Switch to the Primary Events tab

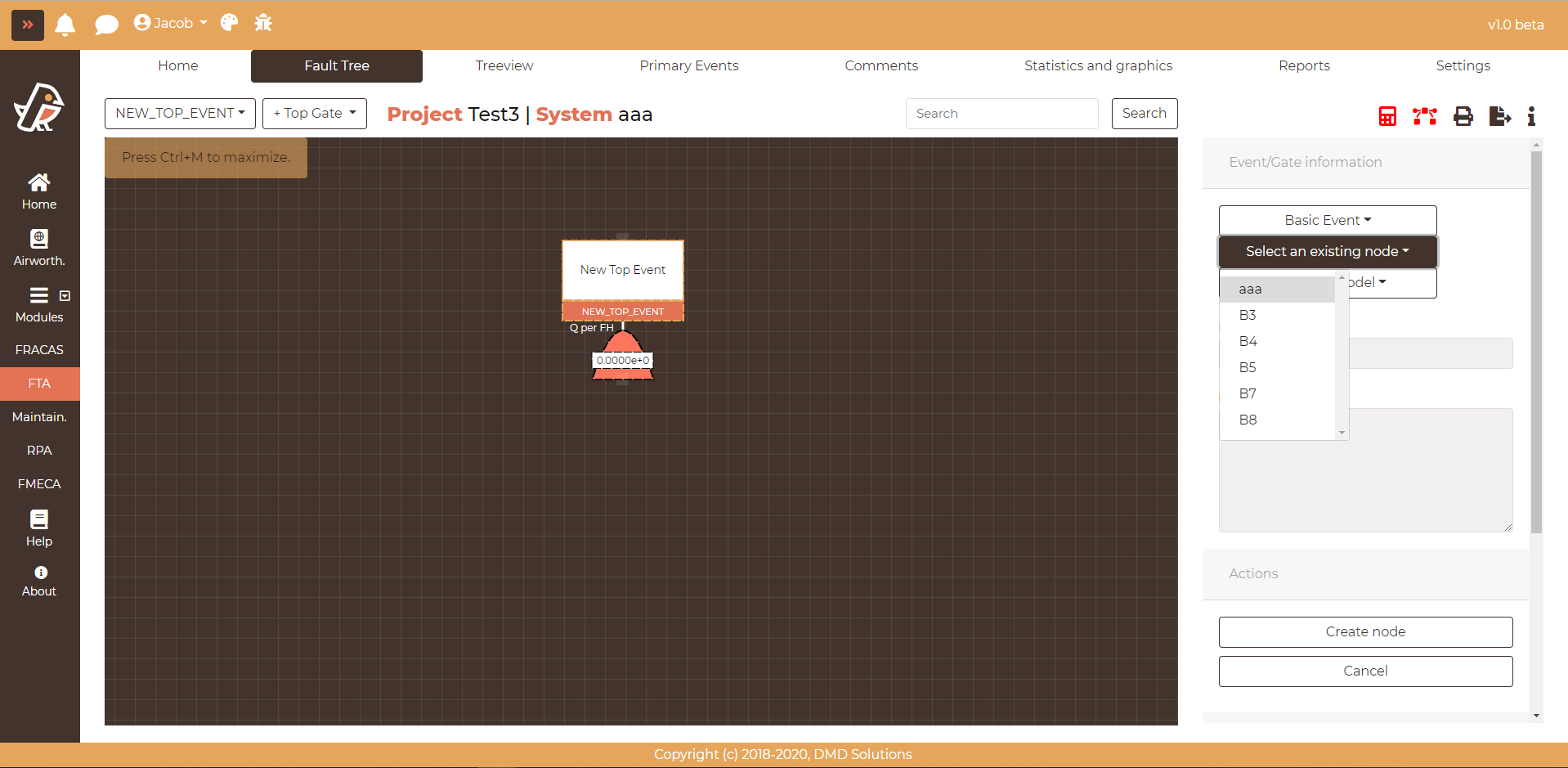[688, 65]
